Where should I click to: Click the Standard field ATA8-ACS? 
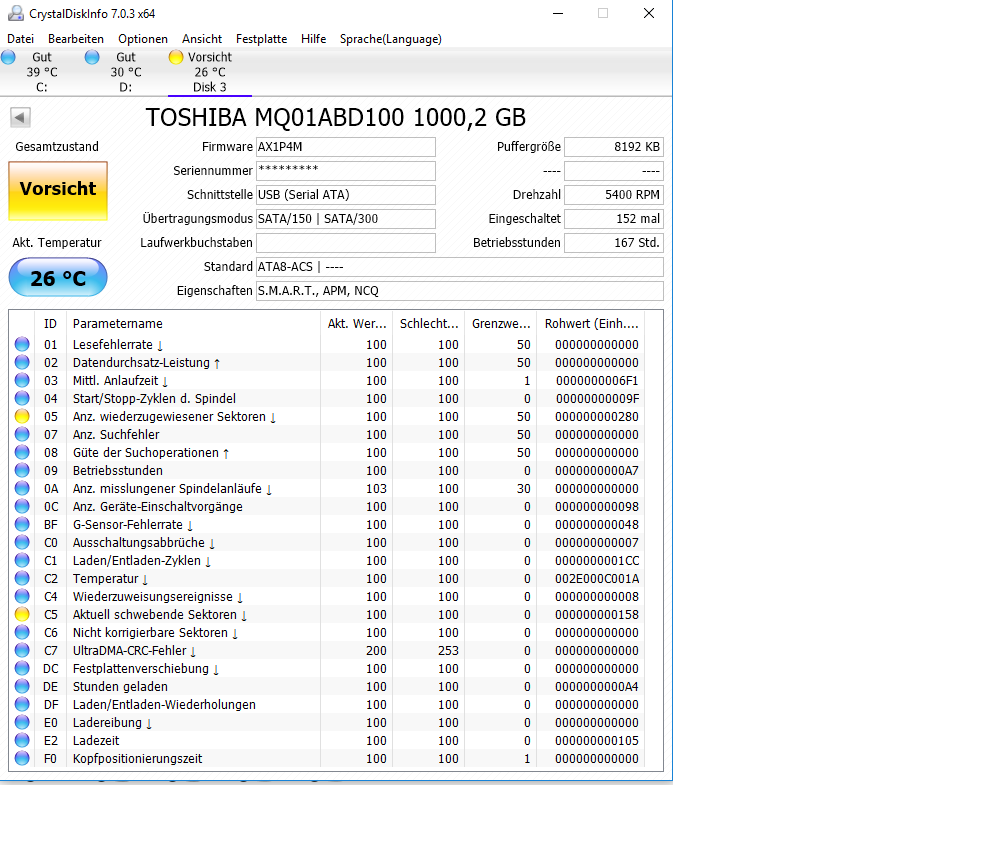[x=460, y=267]
